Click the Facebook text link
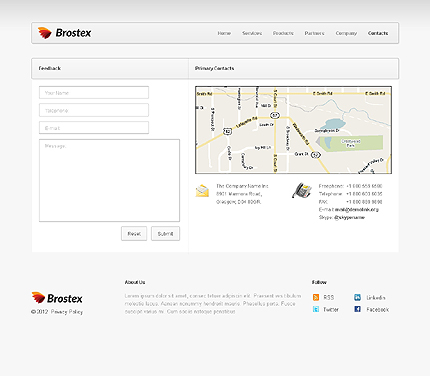This screenshot has width=430, height=376. [378, 309]
